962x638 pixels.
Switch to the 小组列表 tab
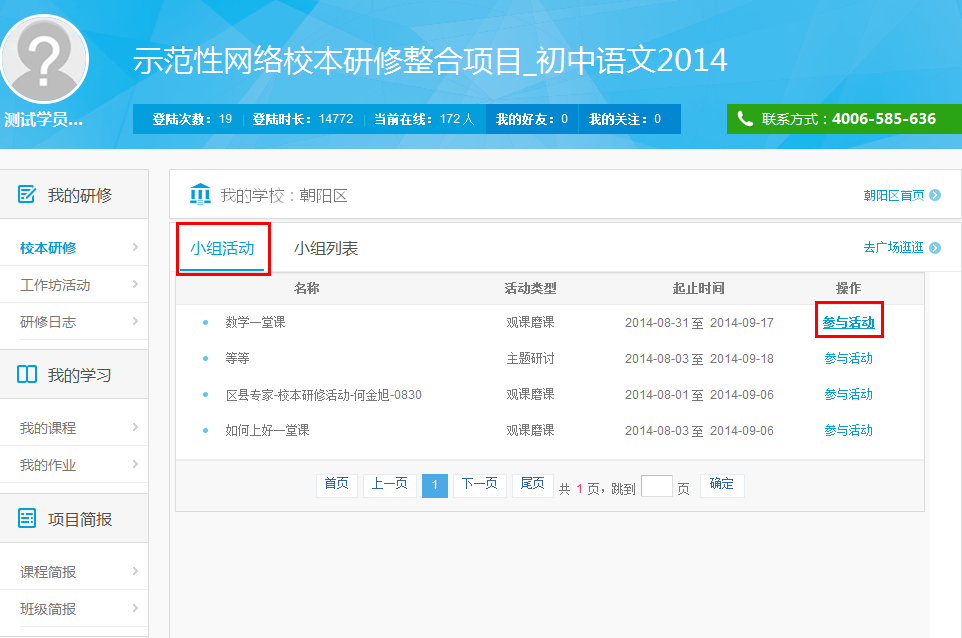pos(326,249)
